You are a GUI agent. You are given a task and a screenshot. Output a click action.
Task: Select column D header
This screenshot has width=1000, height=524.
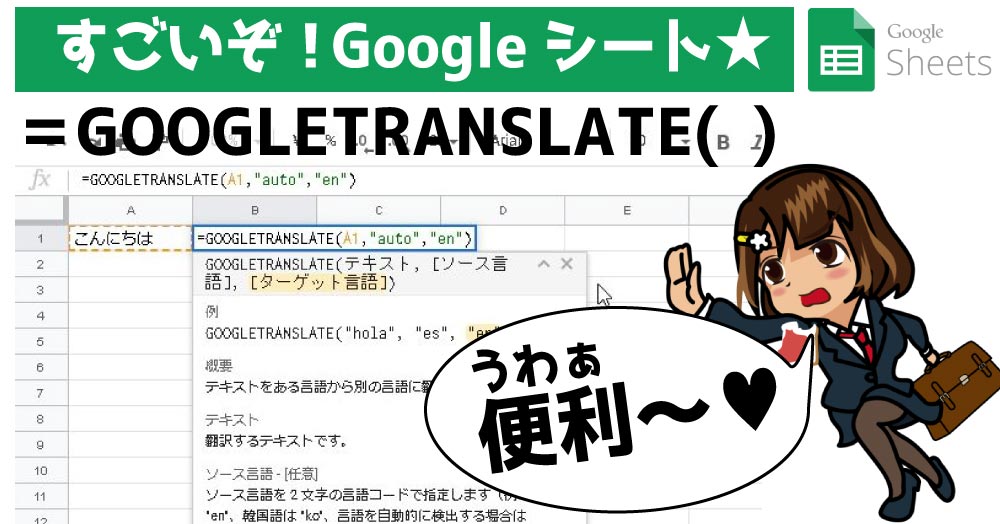[x=503, y=210]
